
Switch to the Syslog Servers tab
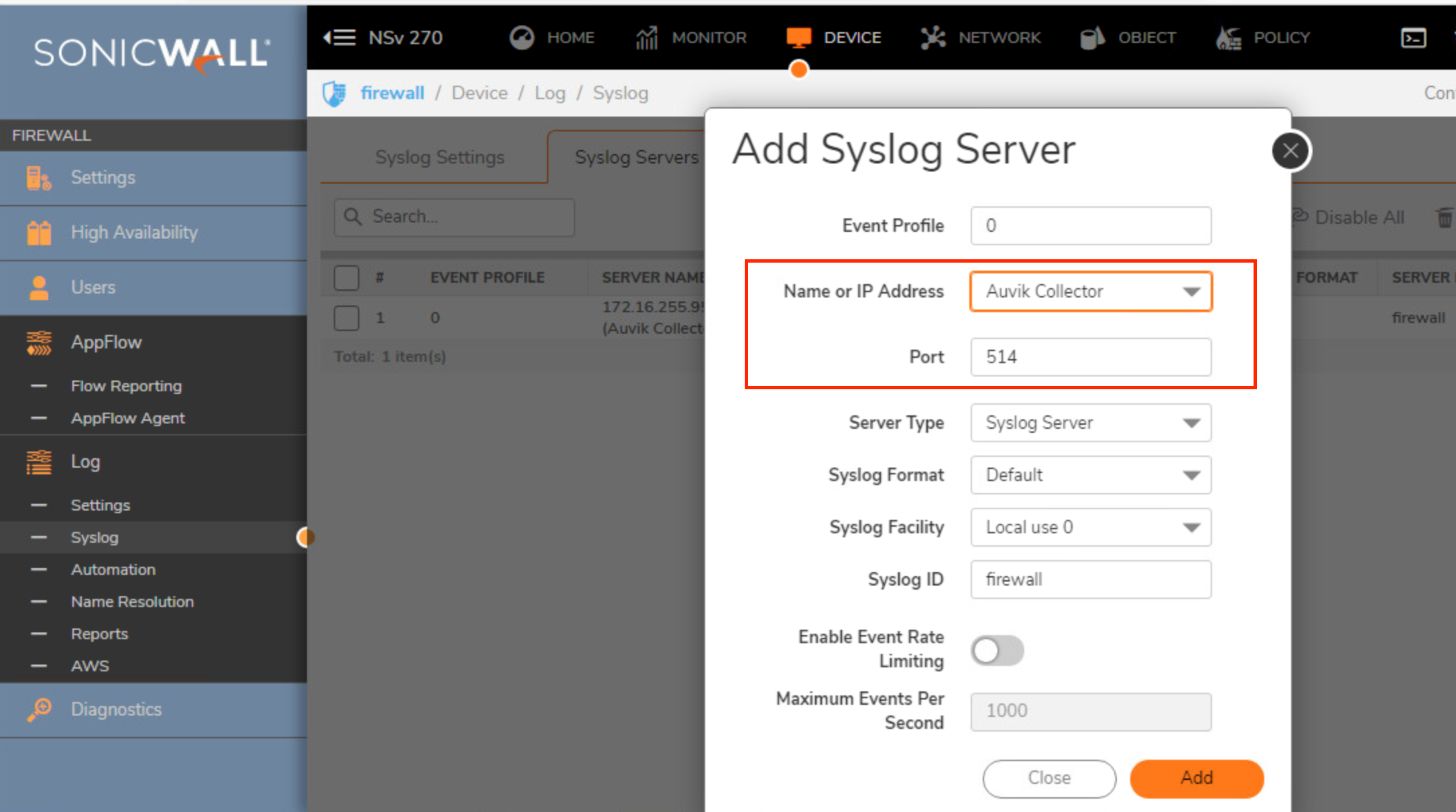(635, 157)
